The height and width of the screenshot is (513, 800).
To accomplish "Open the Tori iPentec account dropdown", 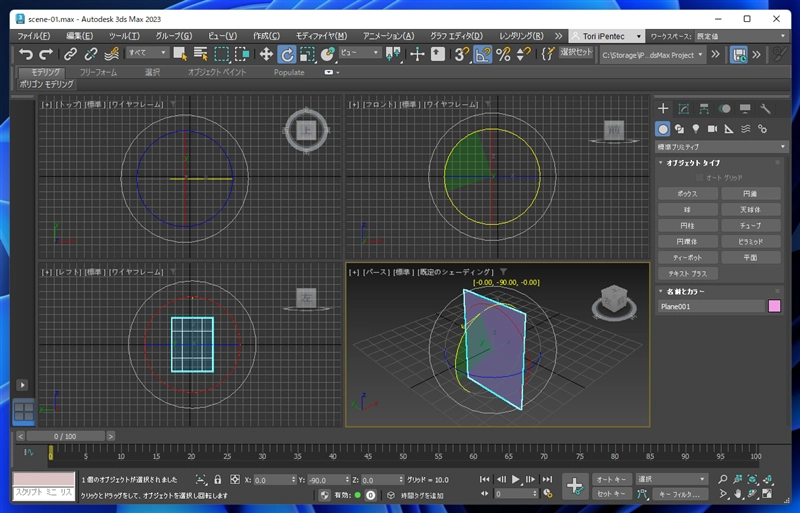I will point(606,36).
